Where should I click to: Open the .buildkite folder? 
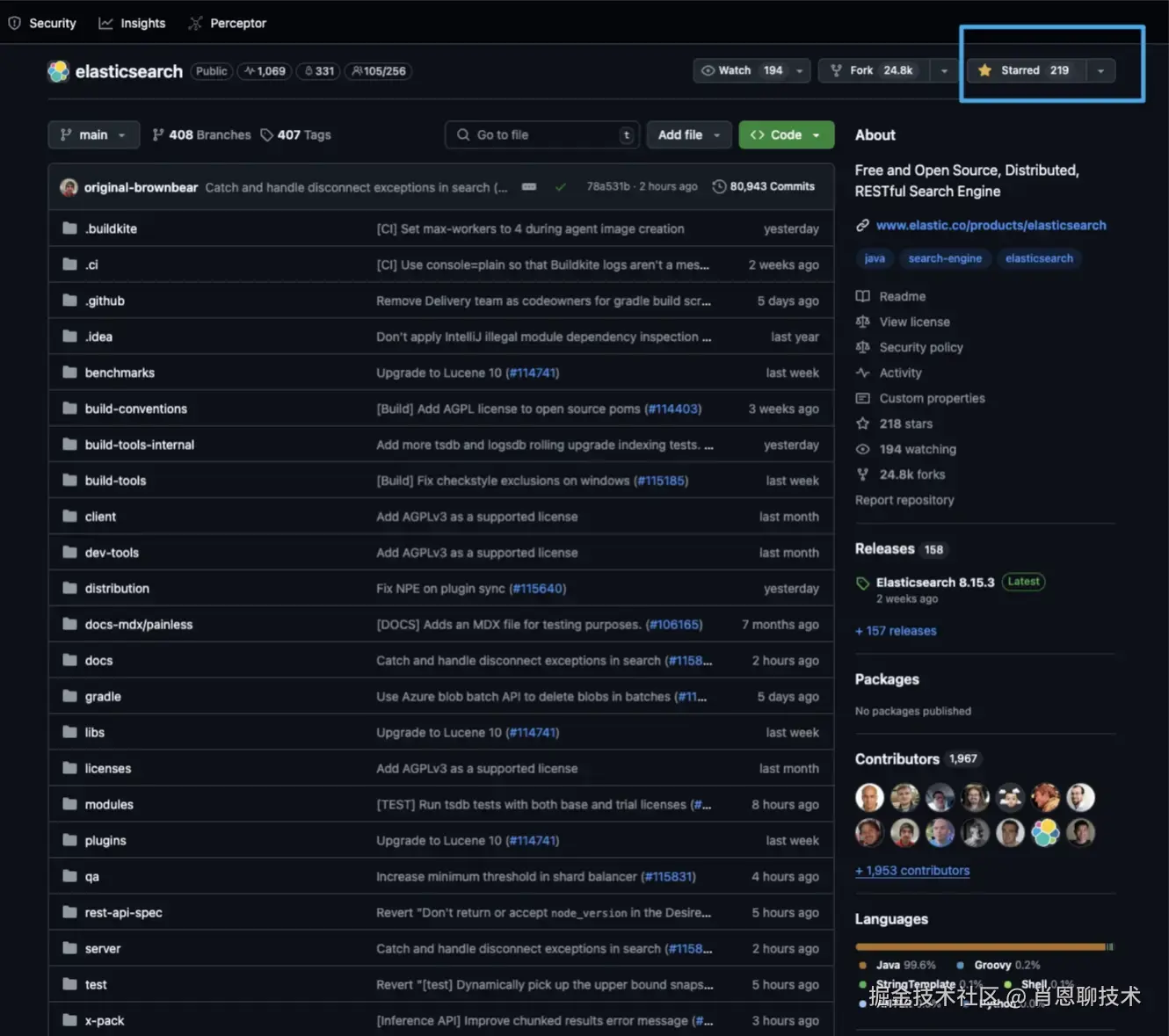click(111, 228)
